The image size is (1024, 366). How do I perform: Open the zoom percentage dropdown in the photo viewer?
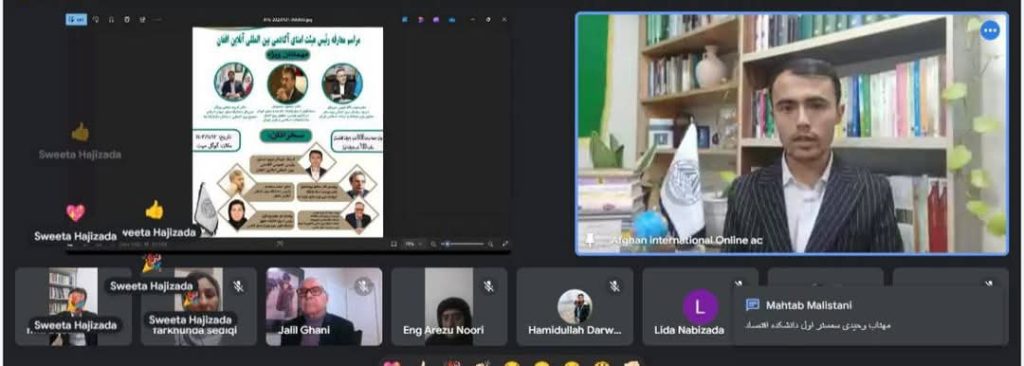tap(413, 244)
